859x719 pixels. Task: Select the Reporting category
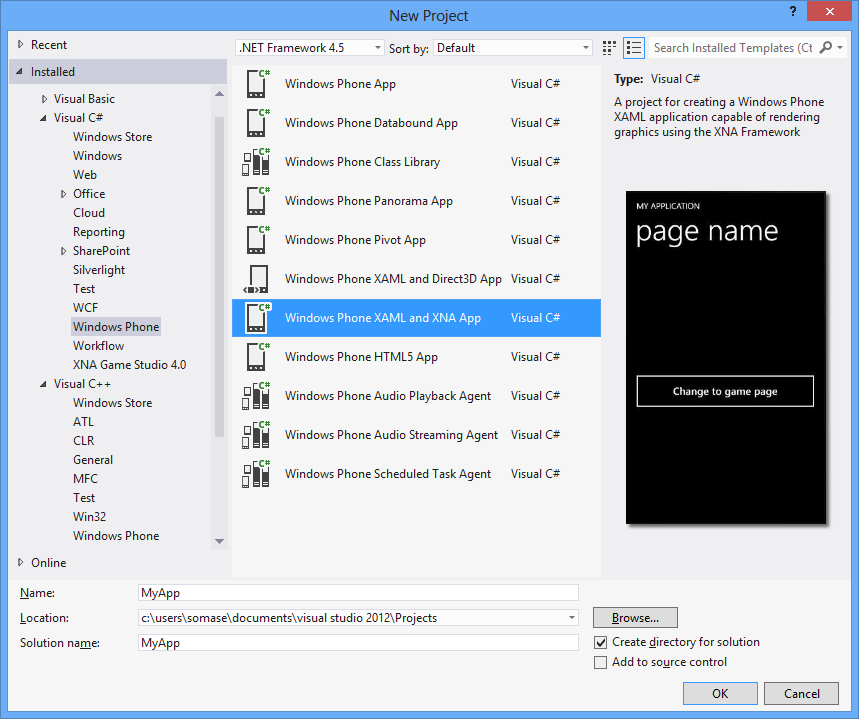[99, 232]
